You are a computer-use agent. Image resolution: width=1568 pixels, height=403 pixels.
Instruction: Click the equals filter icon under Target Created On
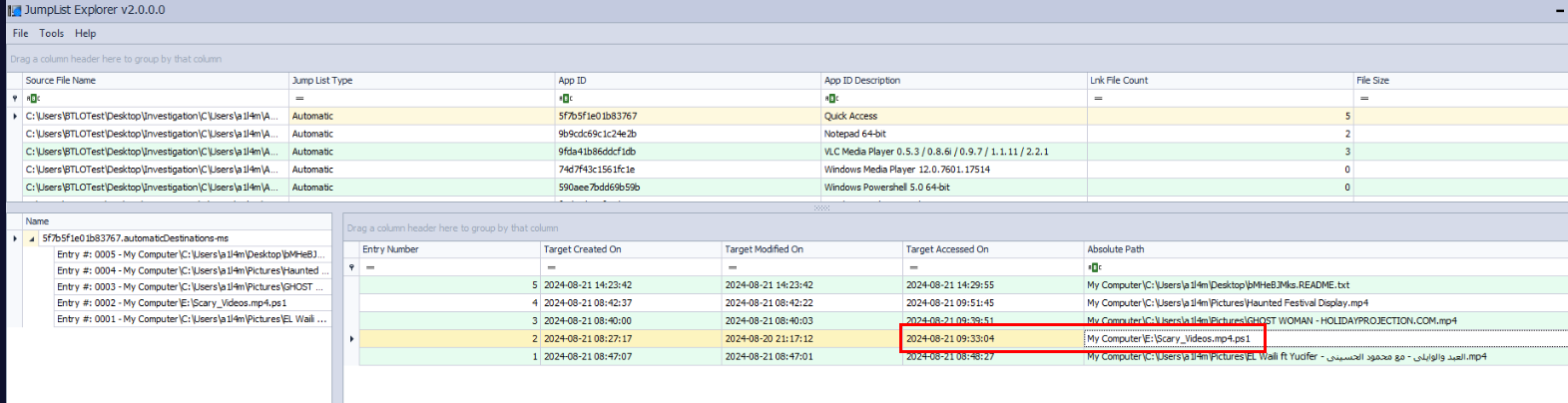(x=551, y=267)
